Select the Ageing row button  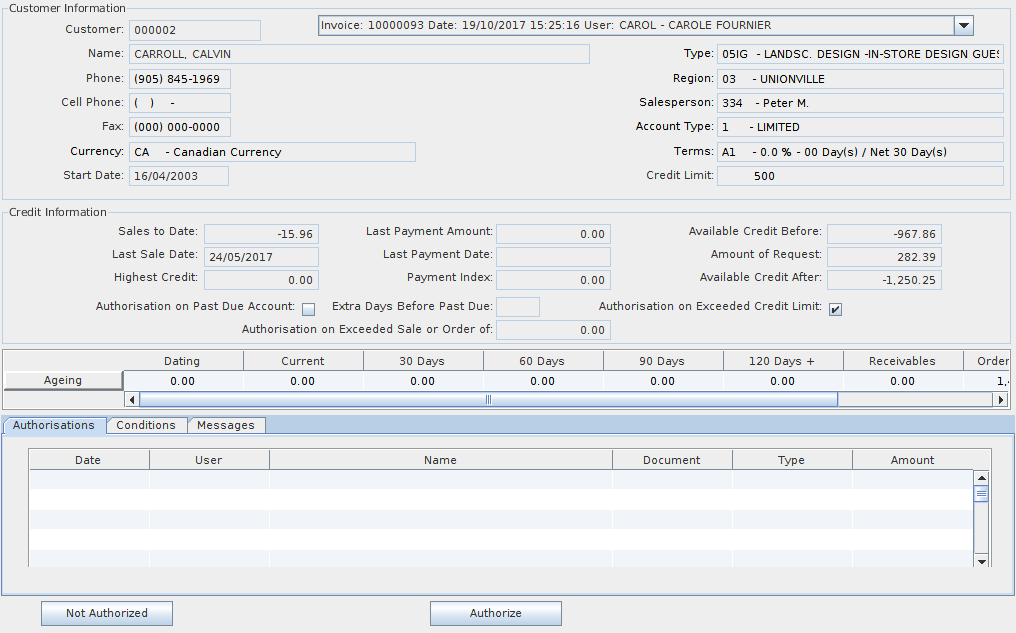point(63,381)
